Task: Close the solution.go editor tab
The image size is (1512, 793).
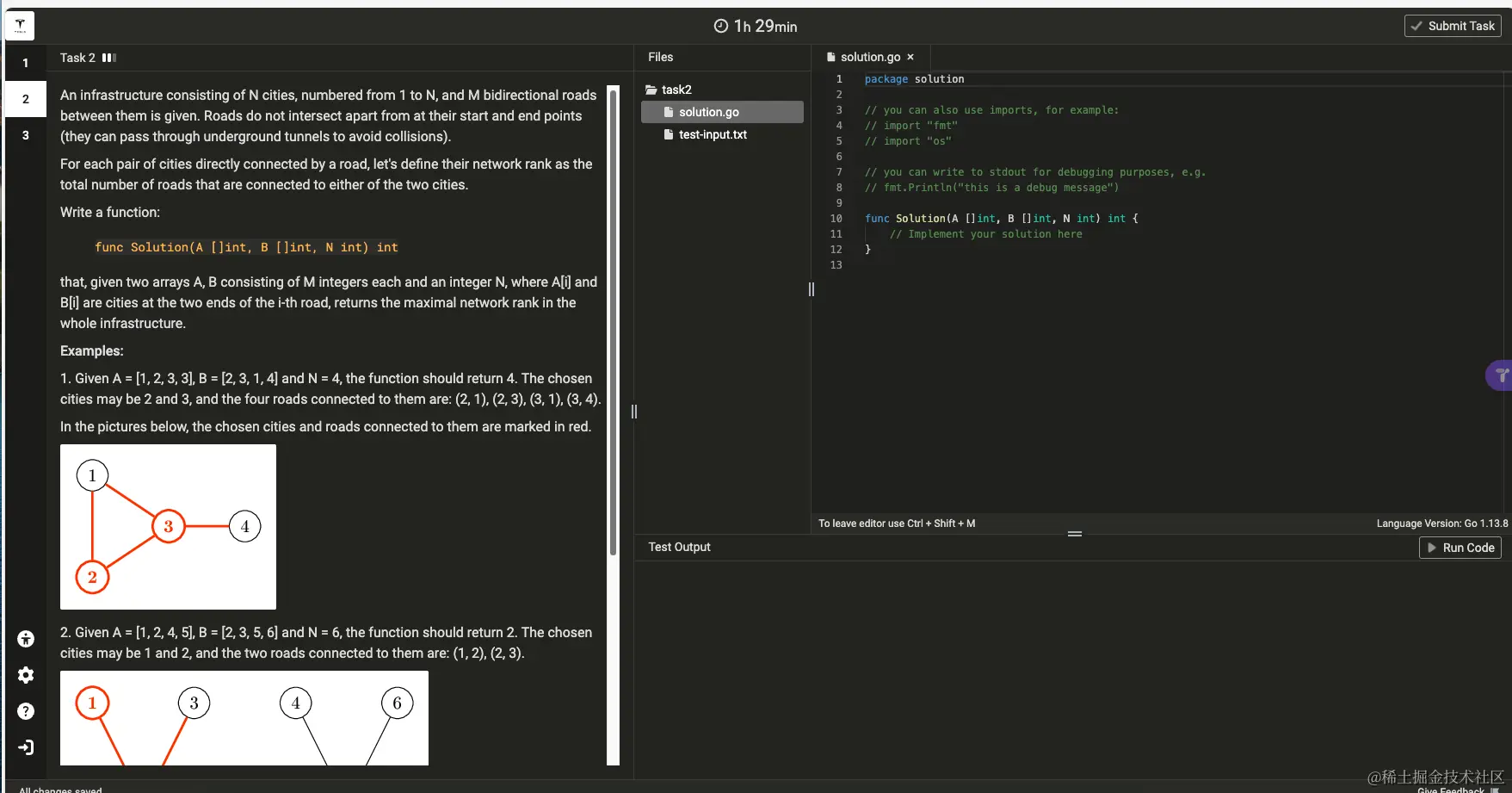Action: [x=910, y=57]
